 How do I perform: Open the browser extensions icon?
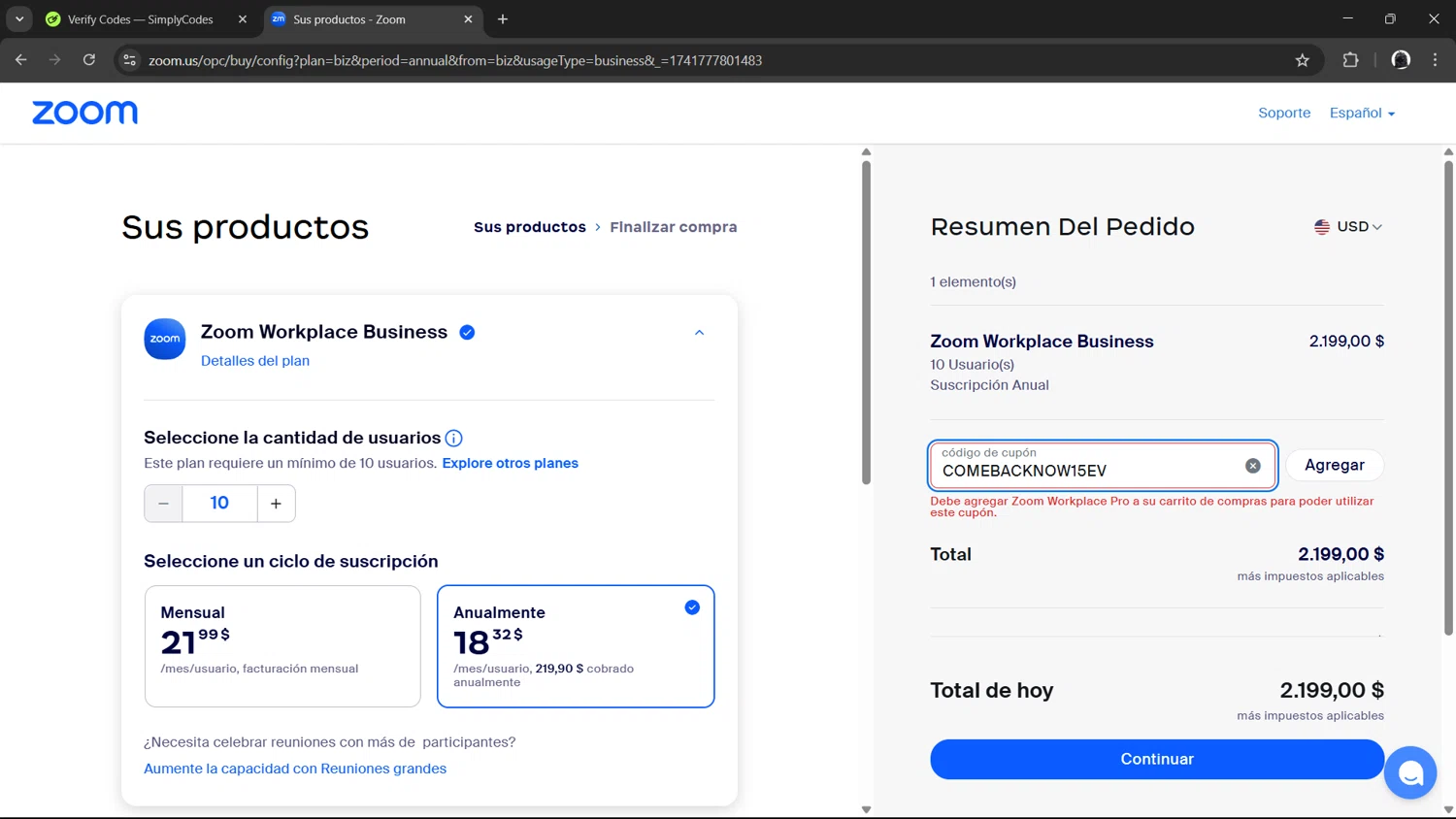[1350, 60]
